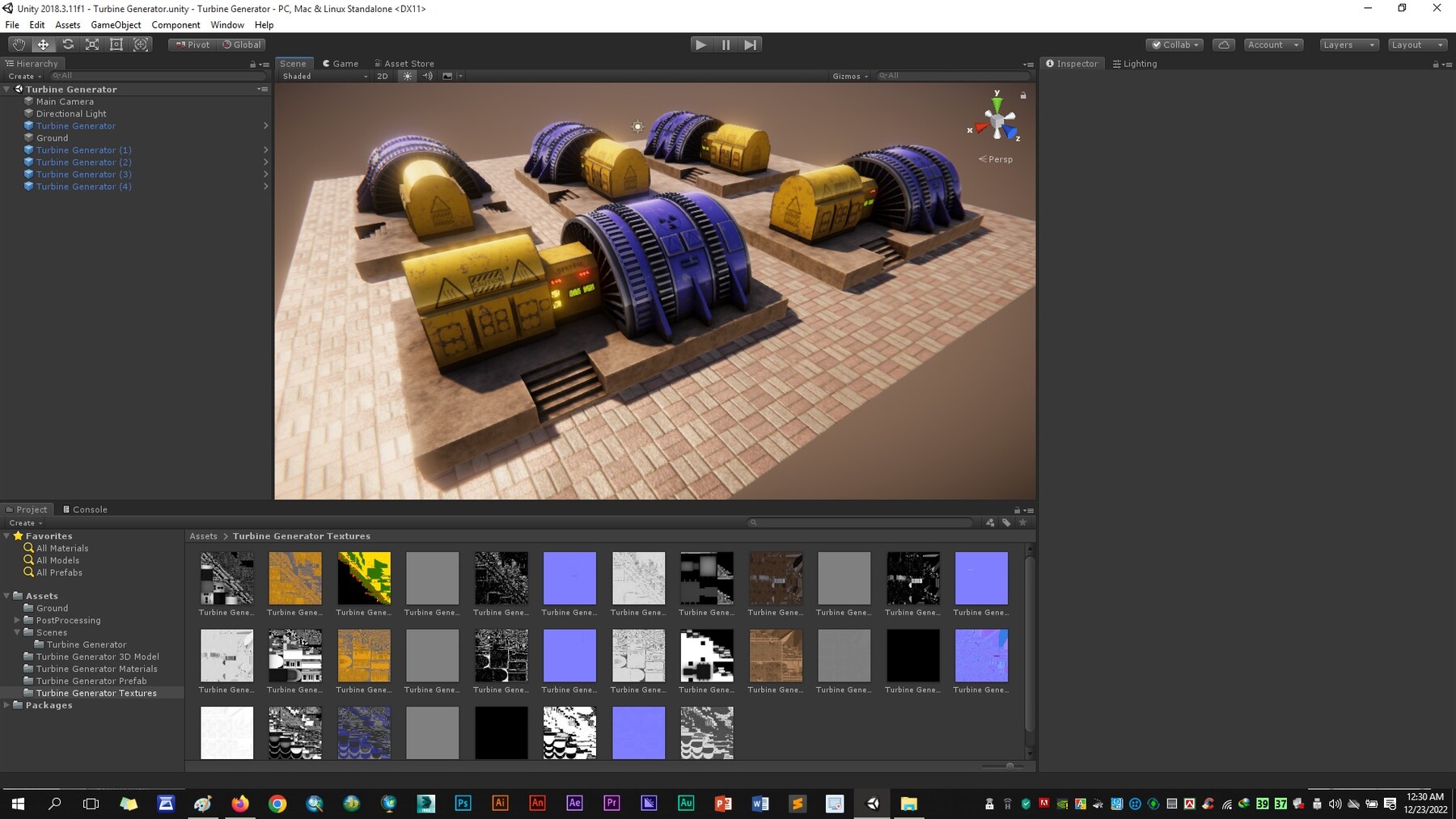This screenshot has width=1456, height=819.
Task: Switch handle orientation with the Global toggle
Action: [242, 44]
